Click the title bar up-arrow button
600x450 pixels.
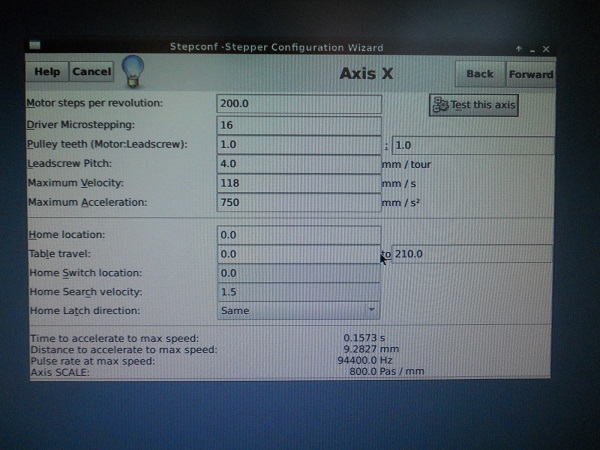(x=518, y=49)
